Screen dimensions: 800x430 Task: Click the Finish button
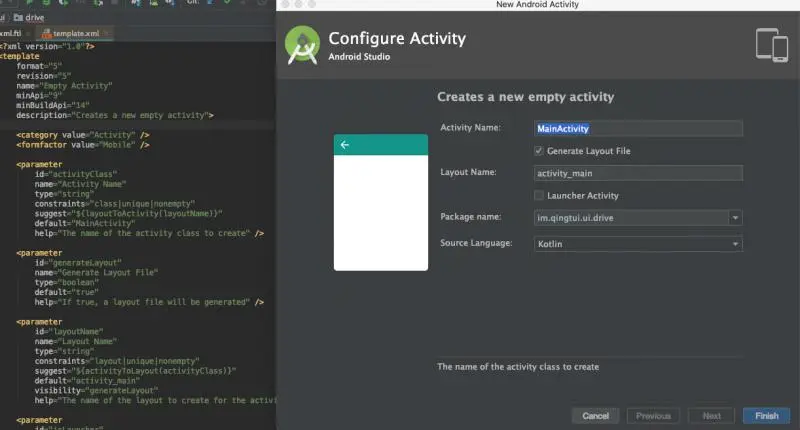[766, 416]
